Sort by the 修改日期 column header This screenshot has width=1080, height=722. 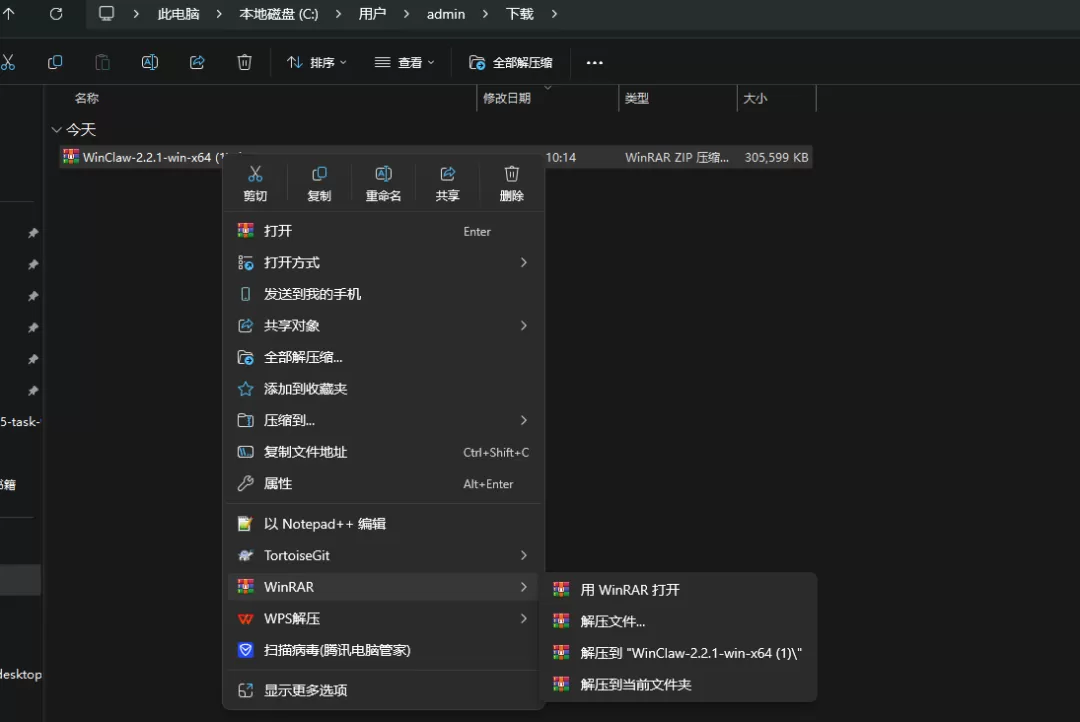pyautogui.click(x=507, y=98)
